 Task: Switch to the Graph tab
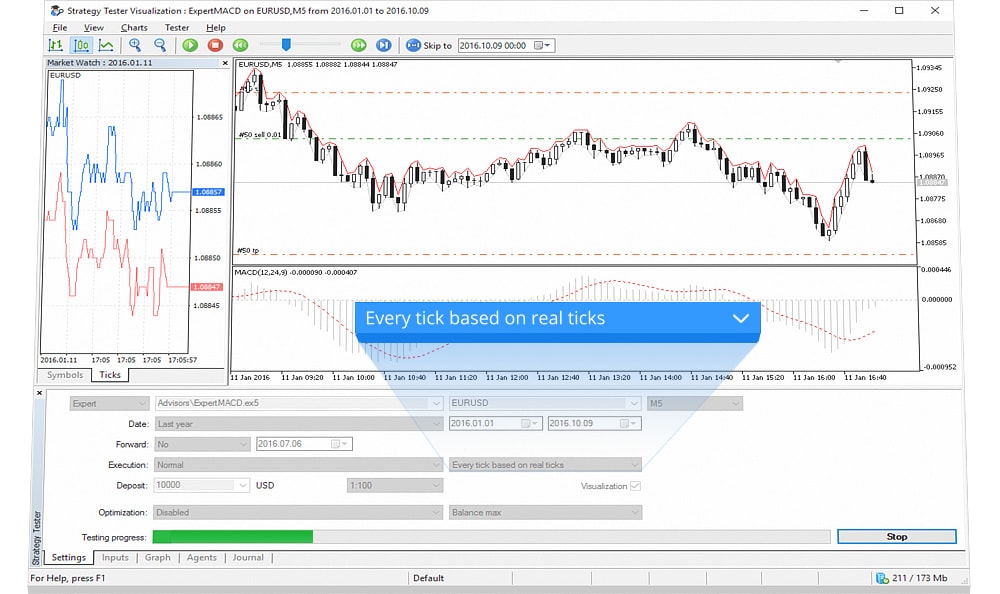click(158, 558)
